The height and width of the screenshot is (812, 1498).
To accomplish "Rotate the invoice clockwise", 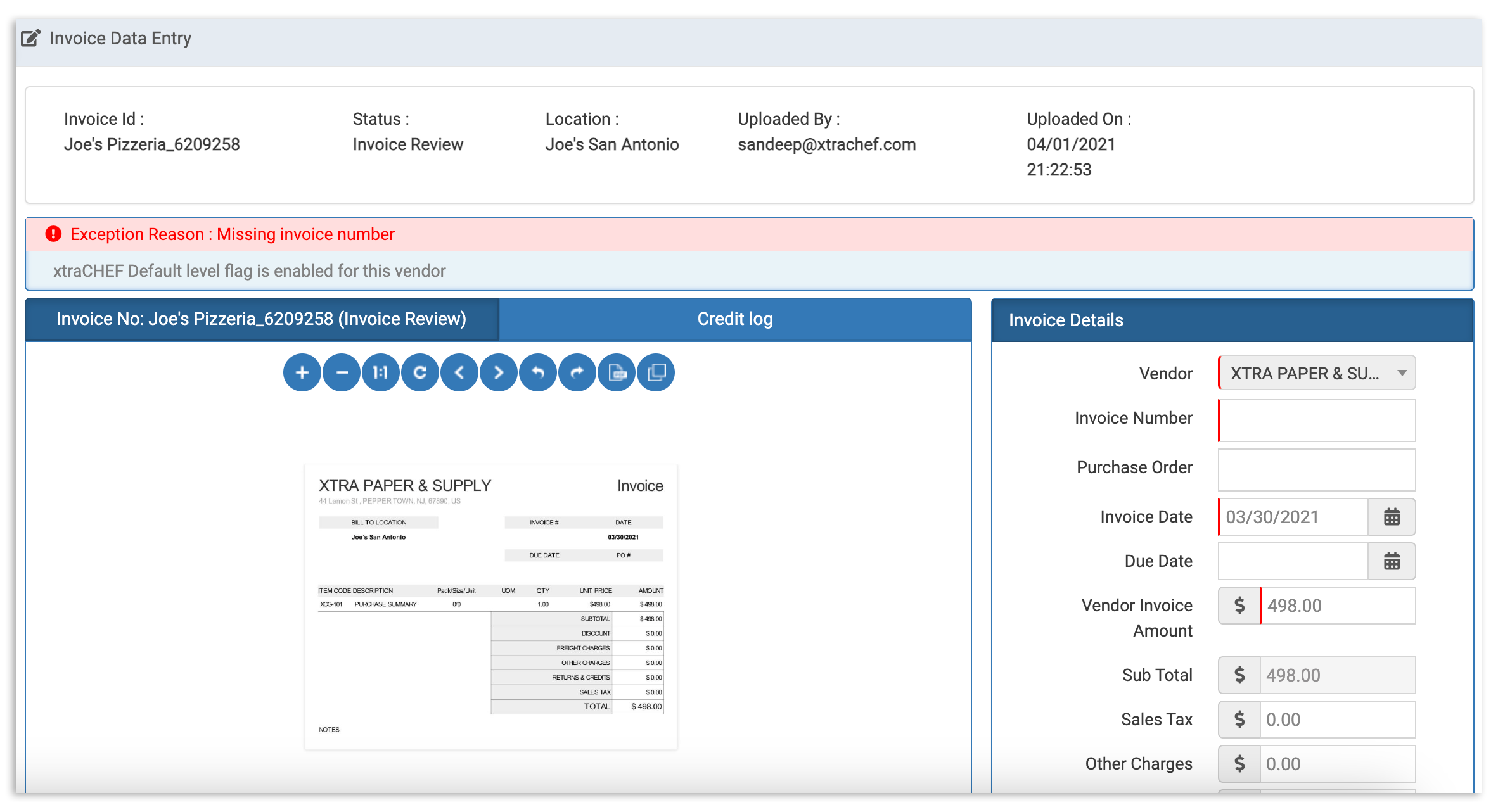I will point(577,372).
